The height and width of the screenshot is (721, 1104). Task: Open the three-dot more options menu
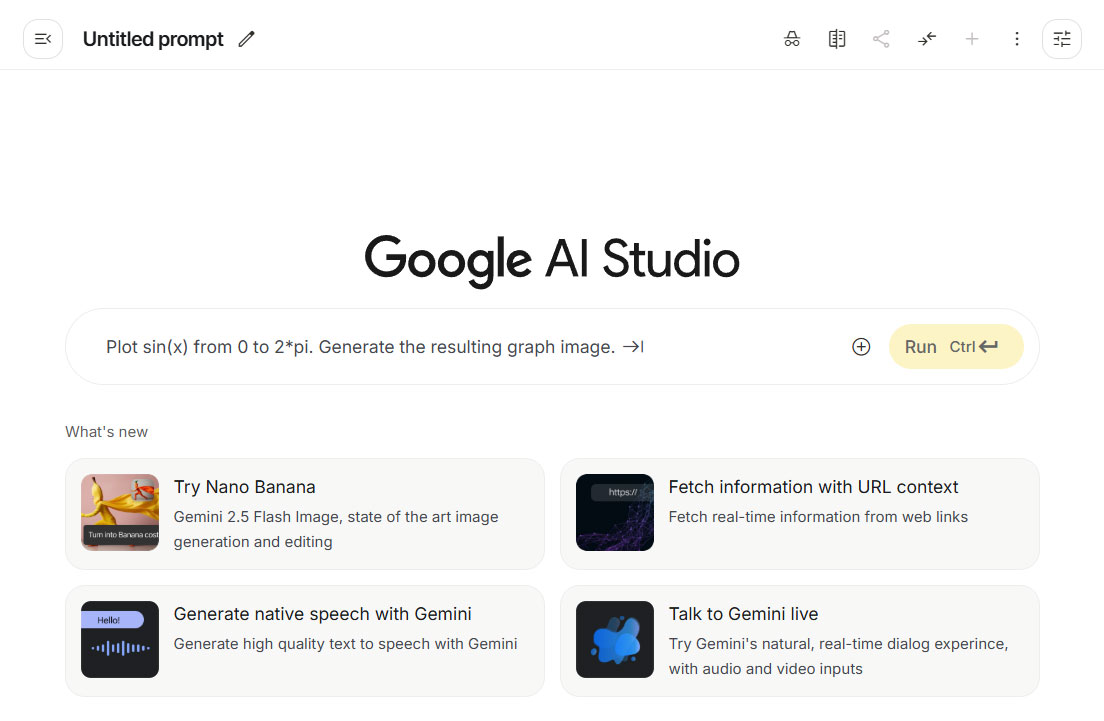[1017, 39]
